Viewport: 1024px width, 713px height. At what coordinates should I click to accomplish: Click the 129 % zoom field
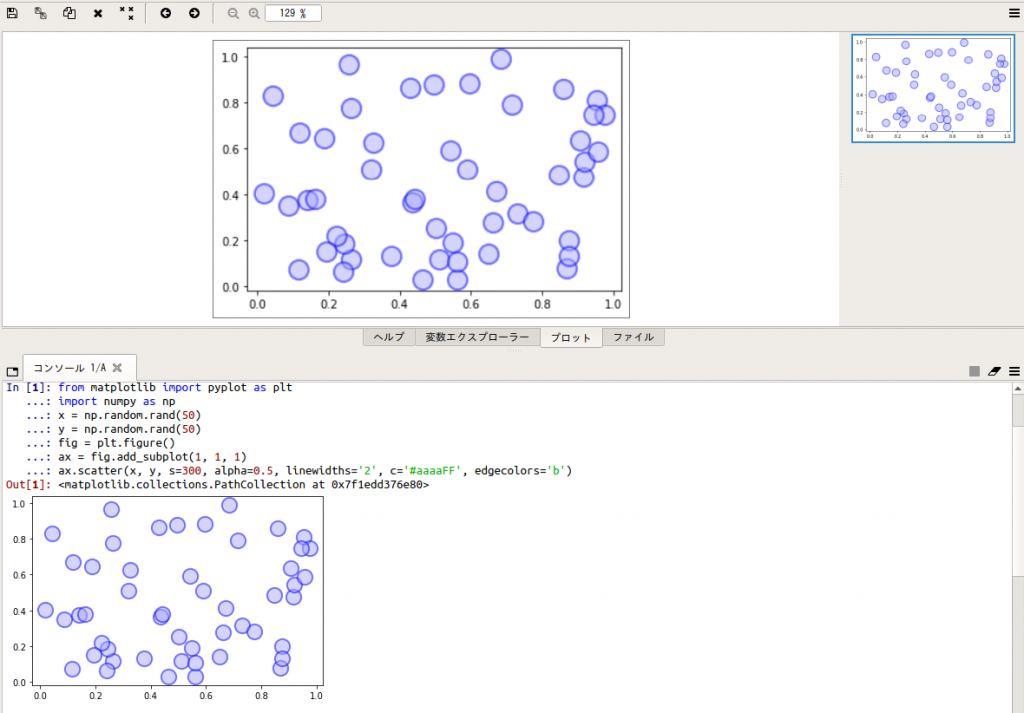point(293,13)
